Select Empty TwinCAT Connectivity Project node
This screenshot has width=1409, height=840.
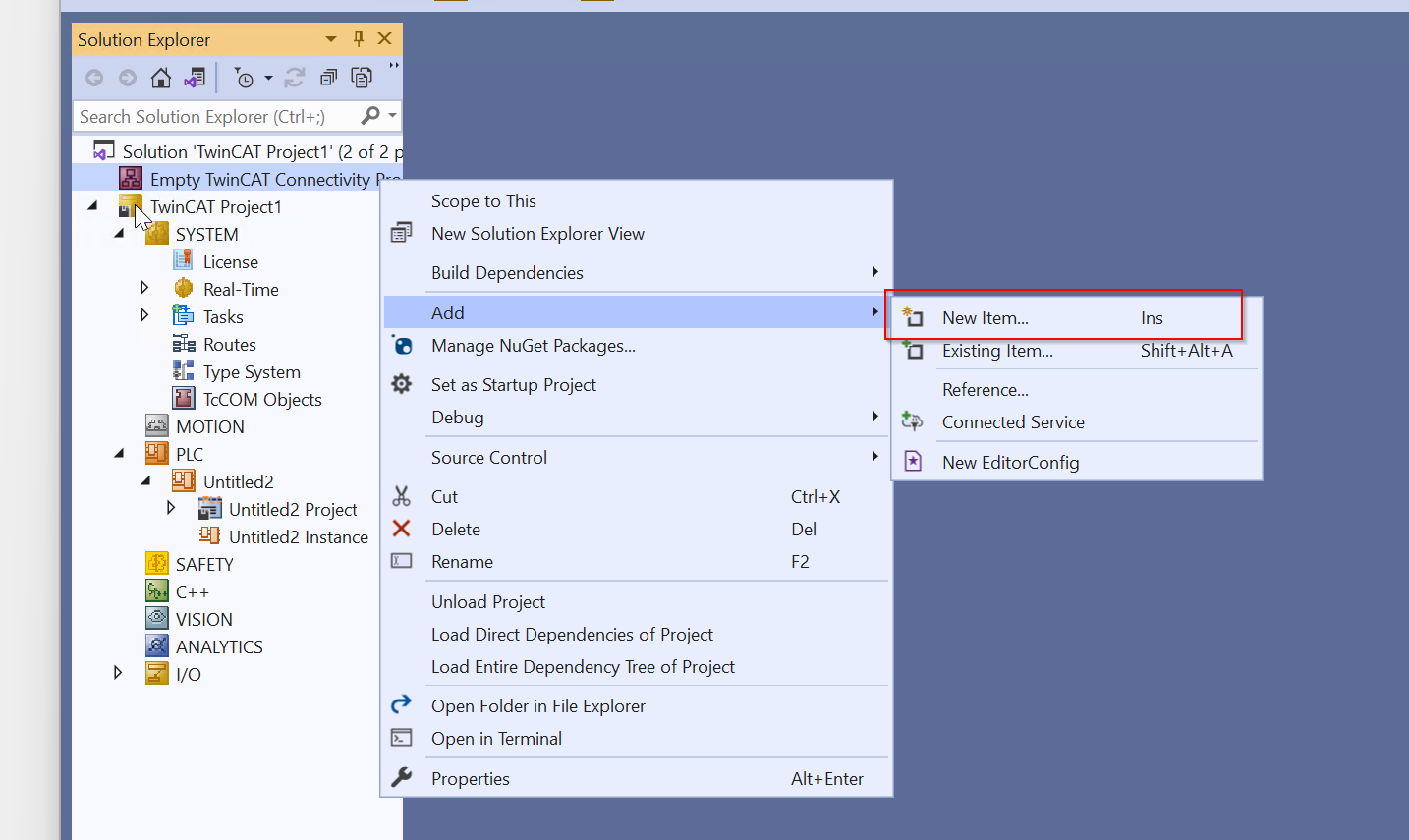pyautogui.click(x=259, y=179)
